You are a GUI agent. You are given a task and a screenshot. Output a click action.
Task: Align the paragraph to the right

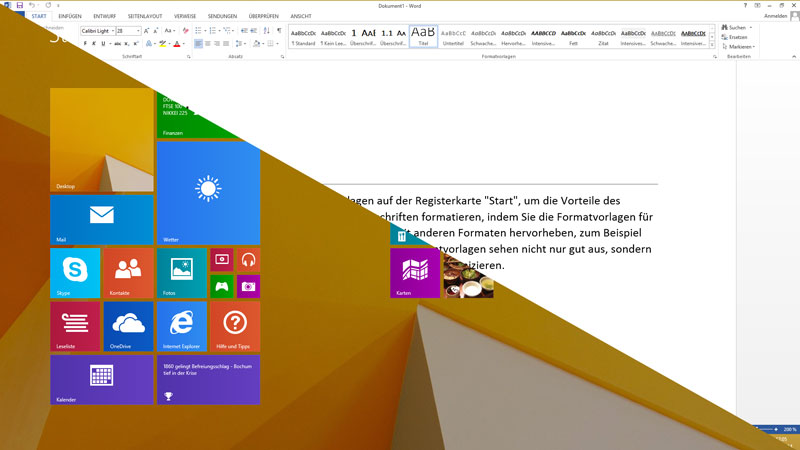217,44
